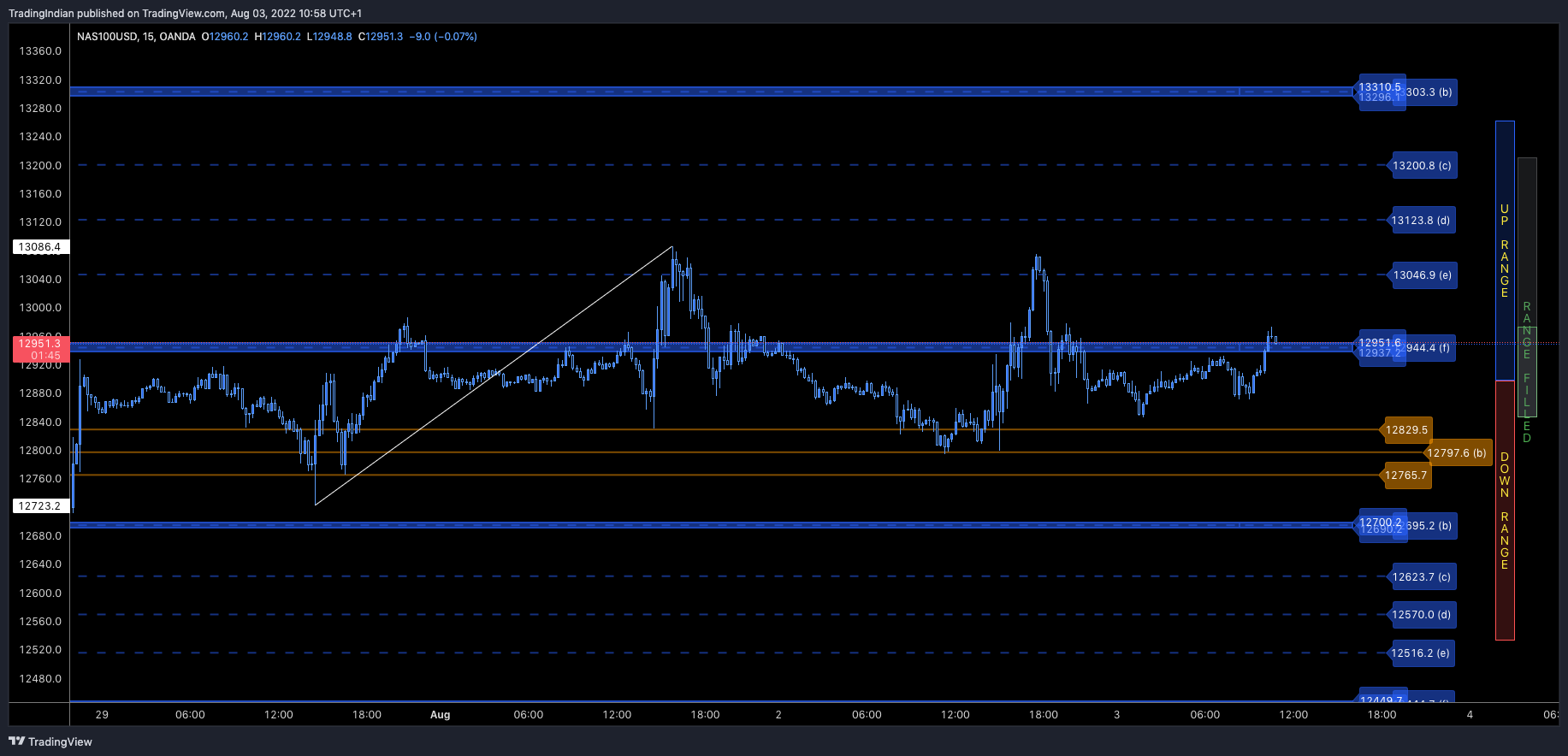The image size is (1568, 756).
Task: Click the orange 12829.5 price tag
Action: coord(1406,430)
